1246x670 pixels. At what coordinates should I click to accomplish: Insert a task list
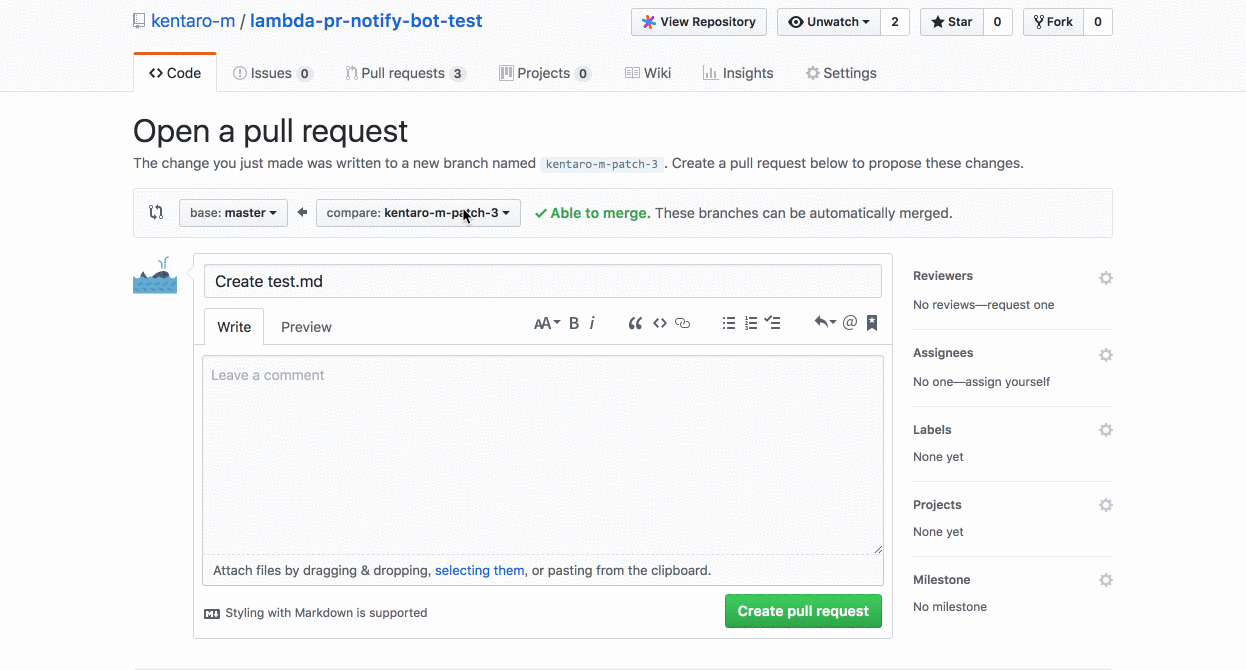tap(772, 323)
